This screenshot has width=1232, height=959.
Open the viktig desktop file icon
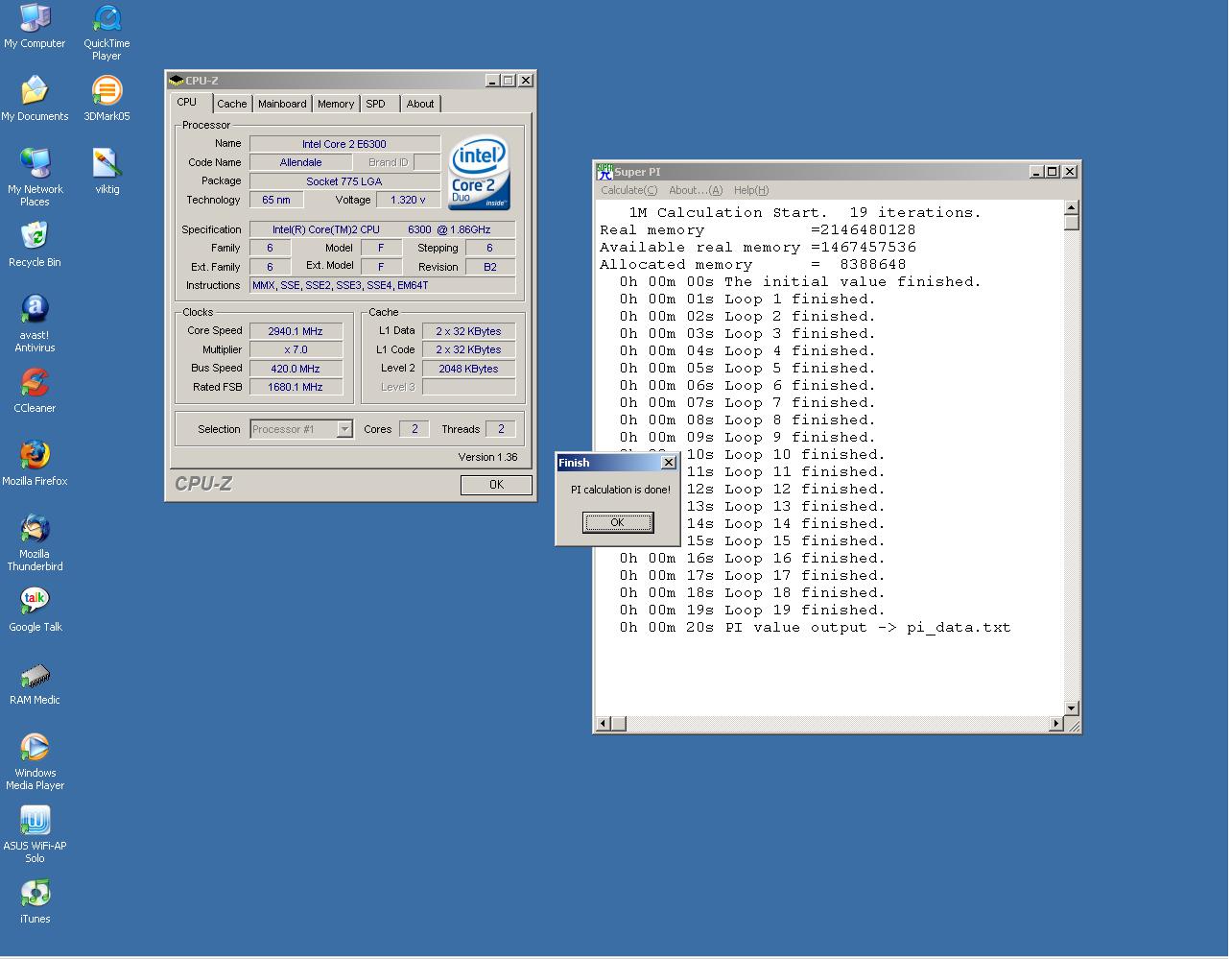107,172
